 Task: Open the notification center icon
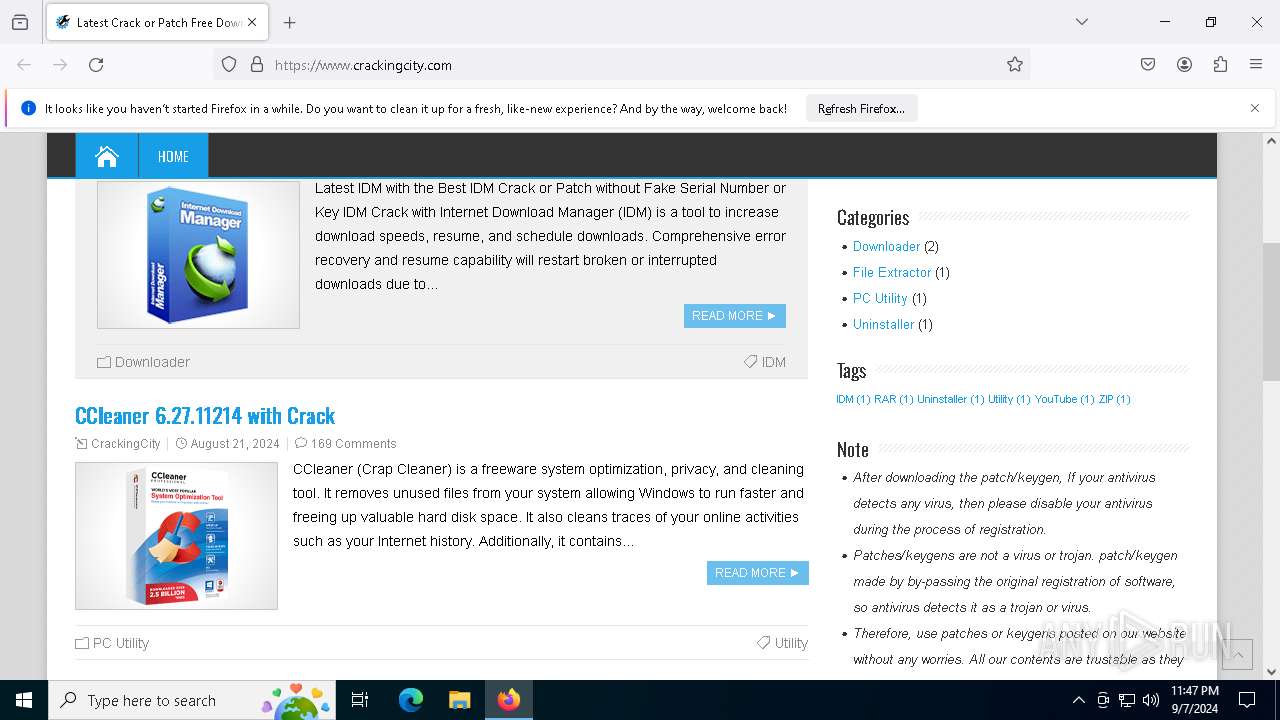tap(1247, 700)
